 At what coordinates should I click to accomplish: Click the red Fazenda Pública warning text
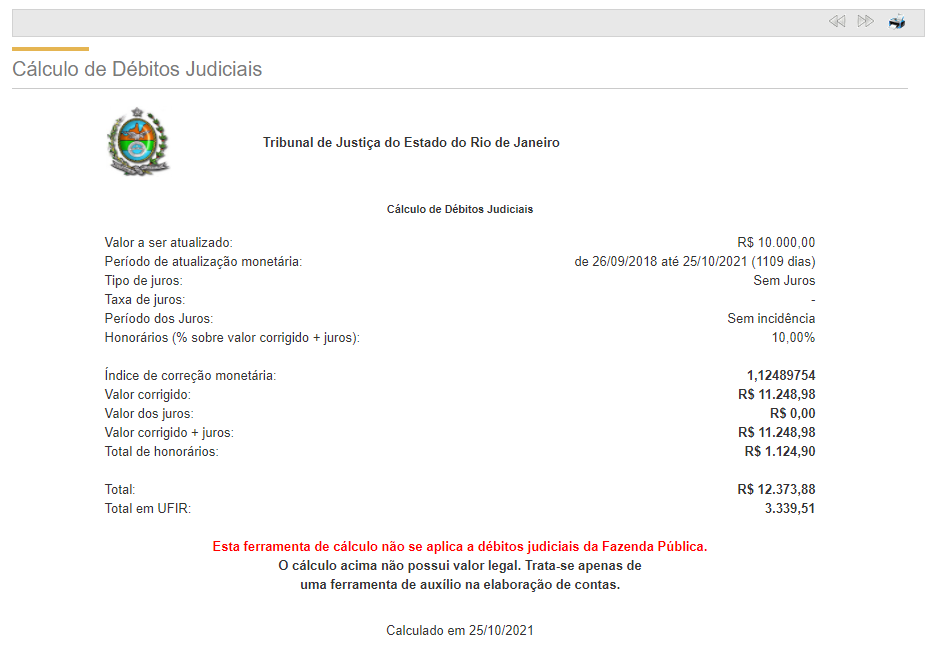click(x=460, y=547)
